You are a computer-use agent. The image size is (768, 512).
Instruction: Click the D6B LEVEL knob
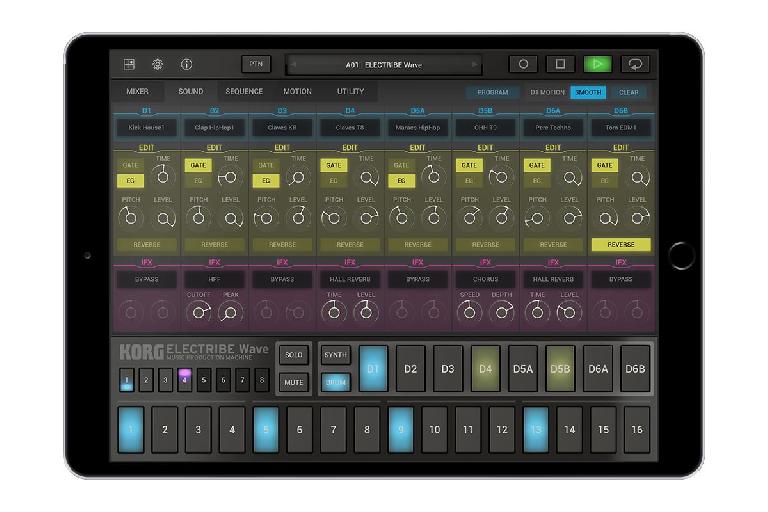(x=638, y=218)
